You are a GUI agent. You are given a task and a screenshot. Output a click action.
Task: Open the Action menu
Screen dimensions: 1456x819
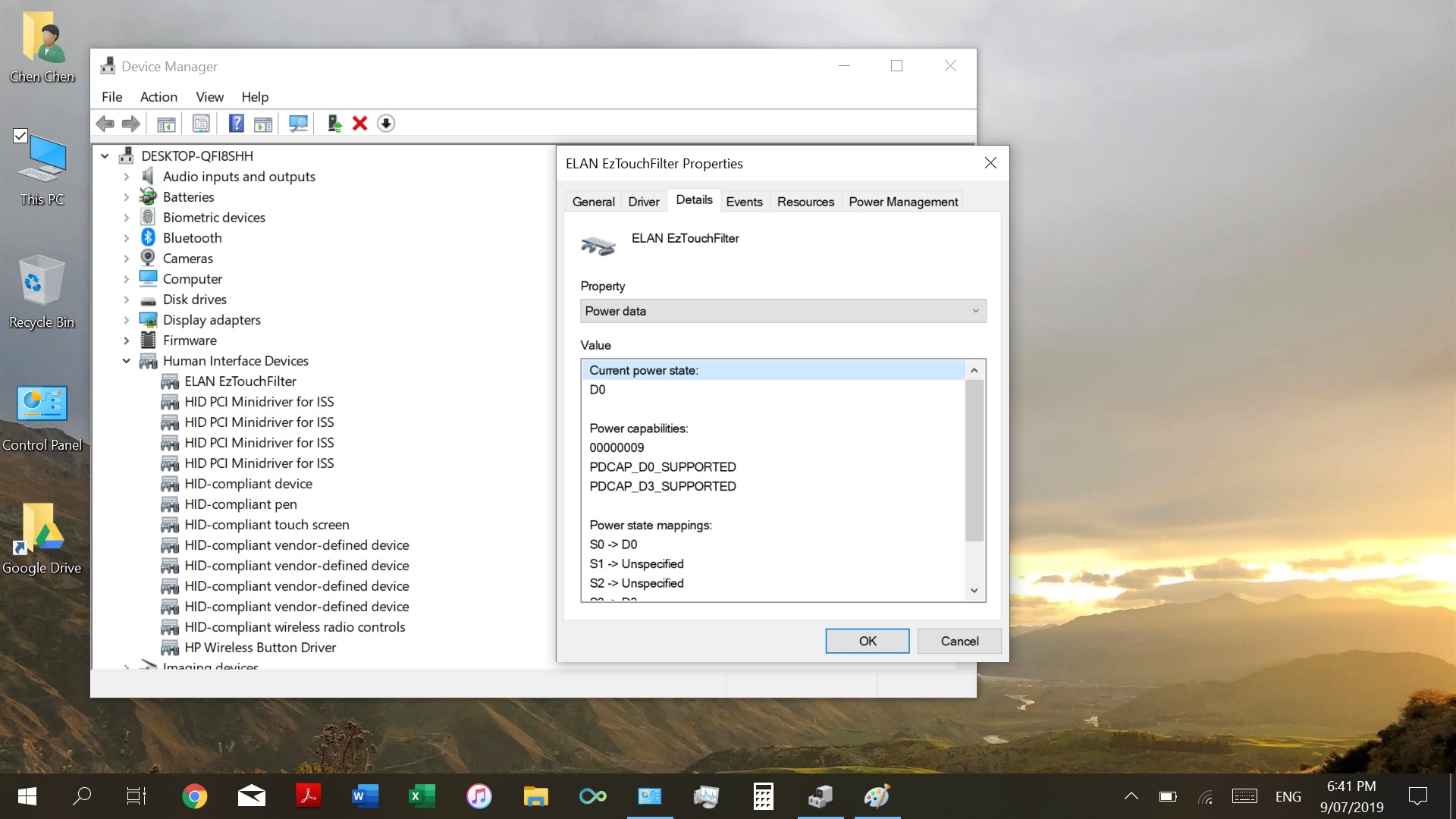coord(158,97)
